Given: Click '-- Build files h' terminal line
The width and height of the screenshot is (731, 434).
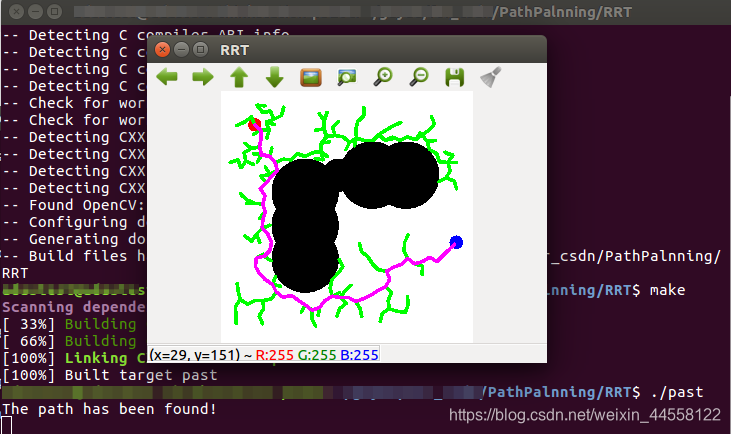Looking at the screenshot, I should (74, 256).
